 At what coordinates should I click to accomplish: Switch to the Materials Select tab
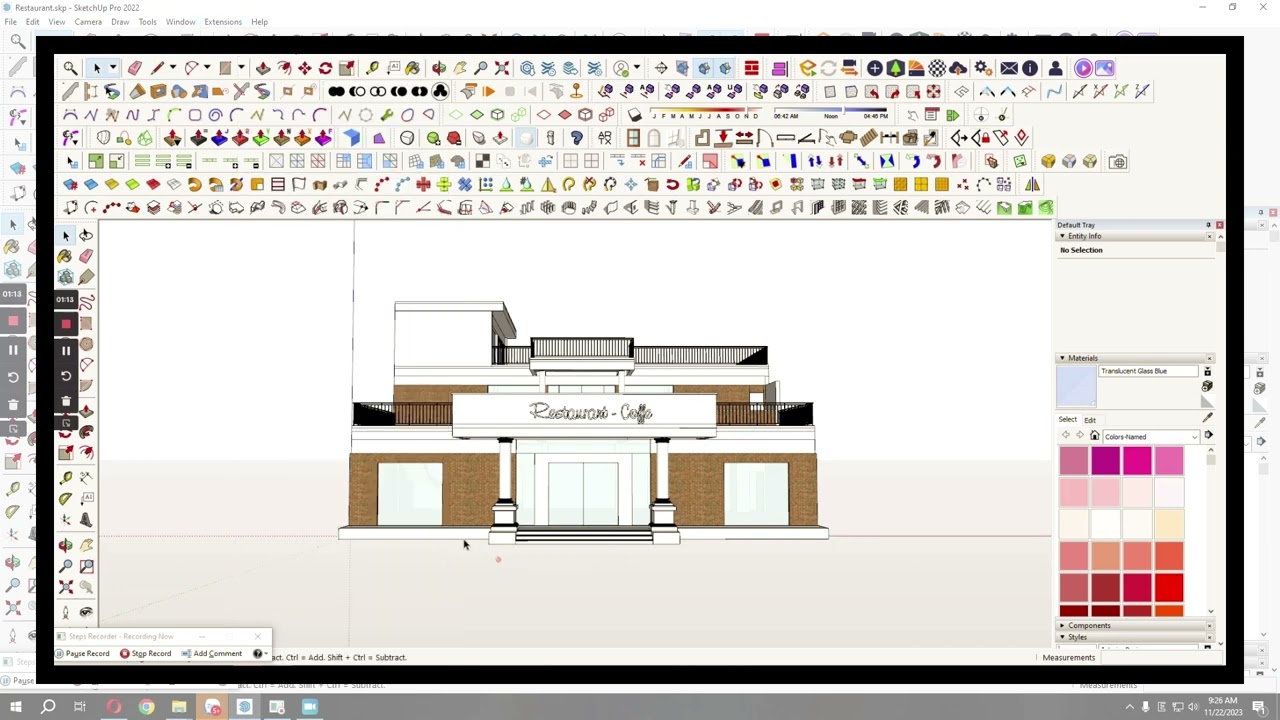tap(1068, 420)
